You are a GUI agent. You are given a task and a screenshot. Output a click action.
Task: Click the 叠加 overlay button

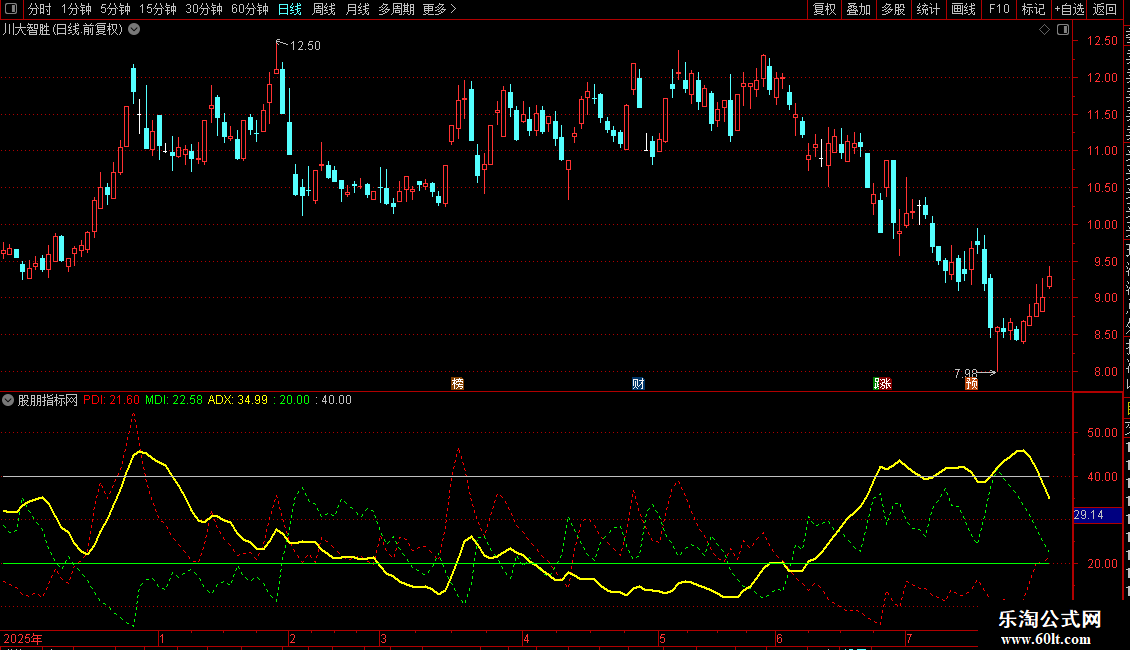[858, 9]
